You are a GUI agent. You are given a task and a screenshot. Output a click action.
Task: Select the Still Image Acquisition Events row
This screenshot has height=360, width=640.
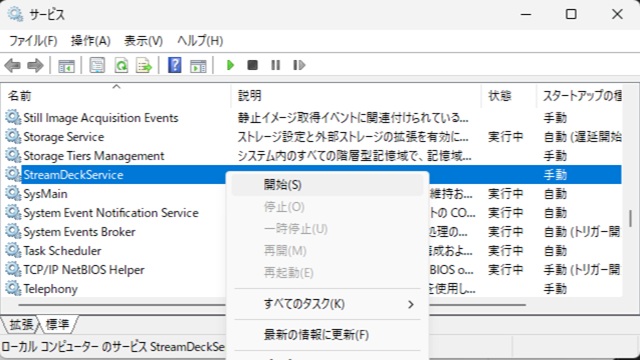313,118
